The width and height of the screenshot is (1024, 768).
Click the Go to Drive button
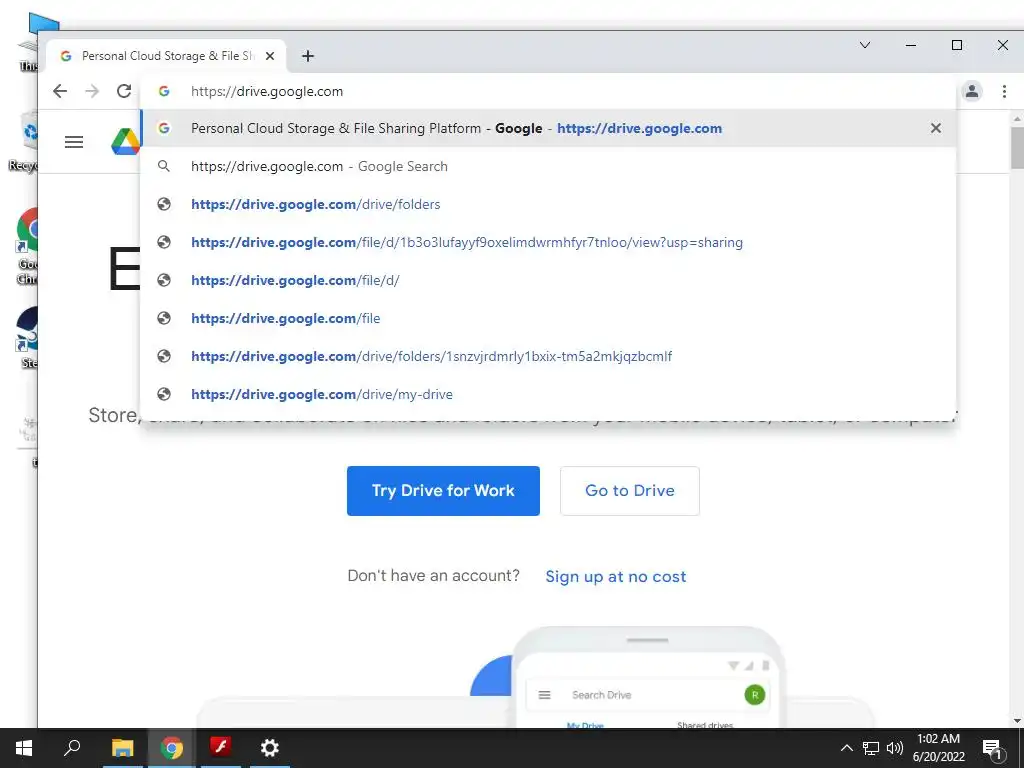click(630, 490)
